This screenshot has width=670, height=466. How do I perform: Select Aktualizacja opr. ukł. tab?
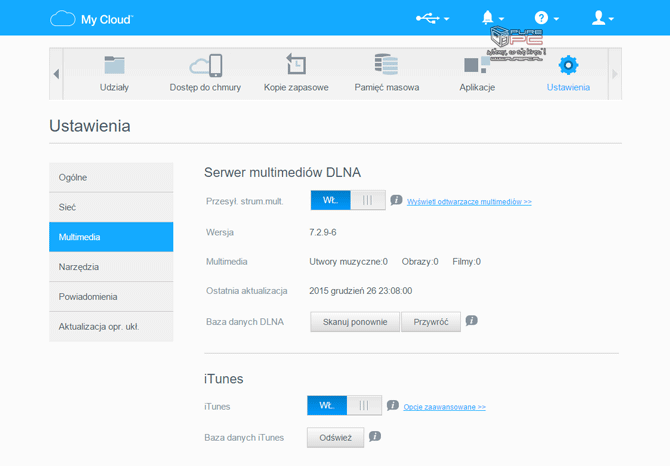point(111,326)
